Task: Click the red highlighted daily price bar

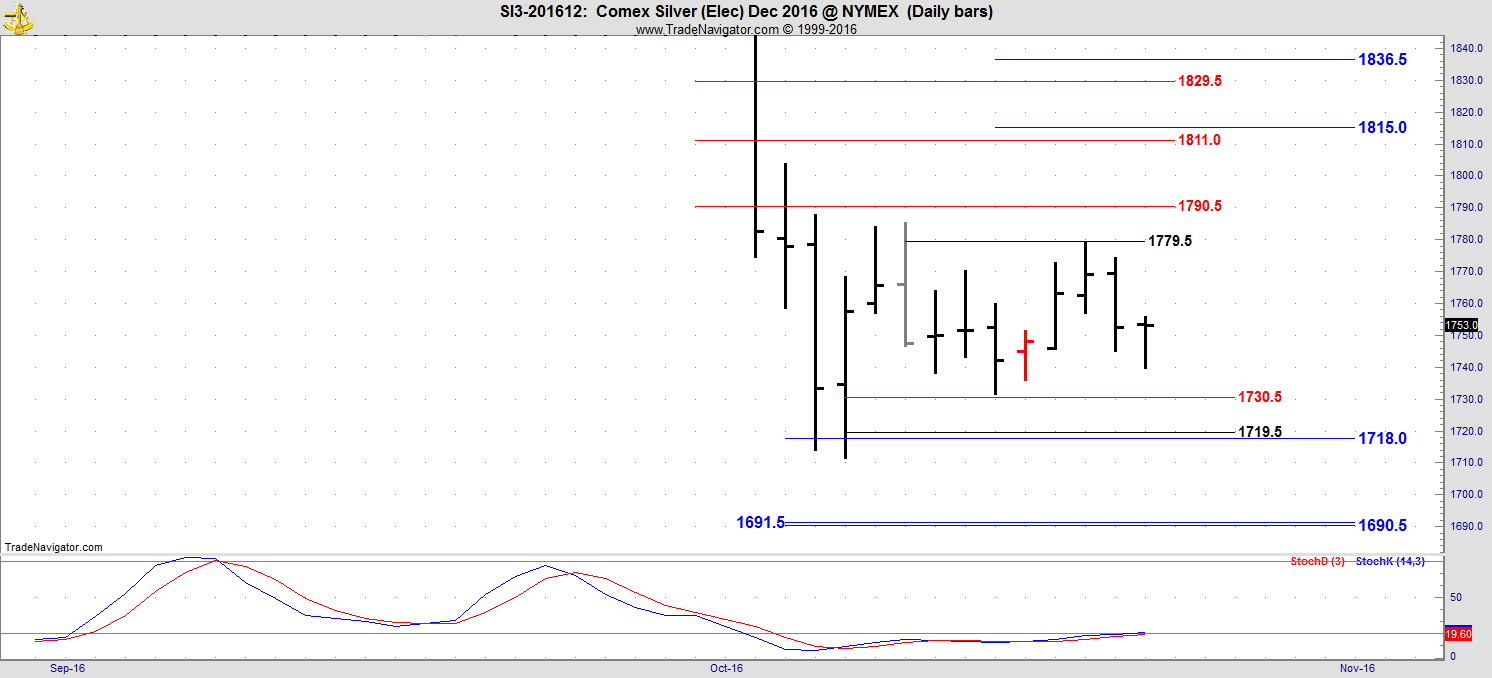Action: [1026, 354]
